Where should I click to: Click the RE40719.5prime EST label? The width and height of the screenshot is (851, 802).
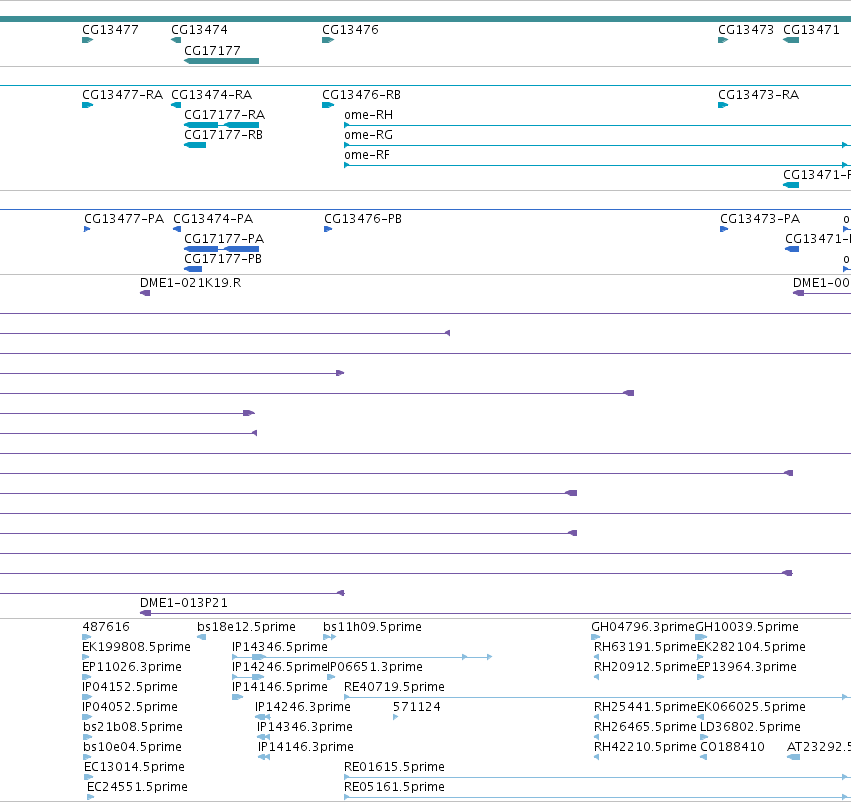click(x=394, y=687)
